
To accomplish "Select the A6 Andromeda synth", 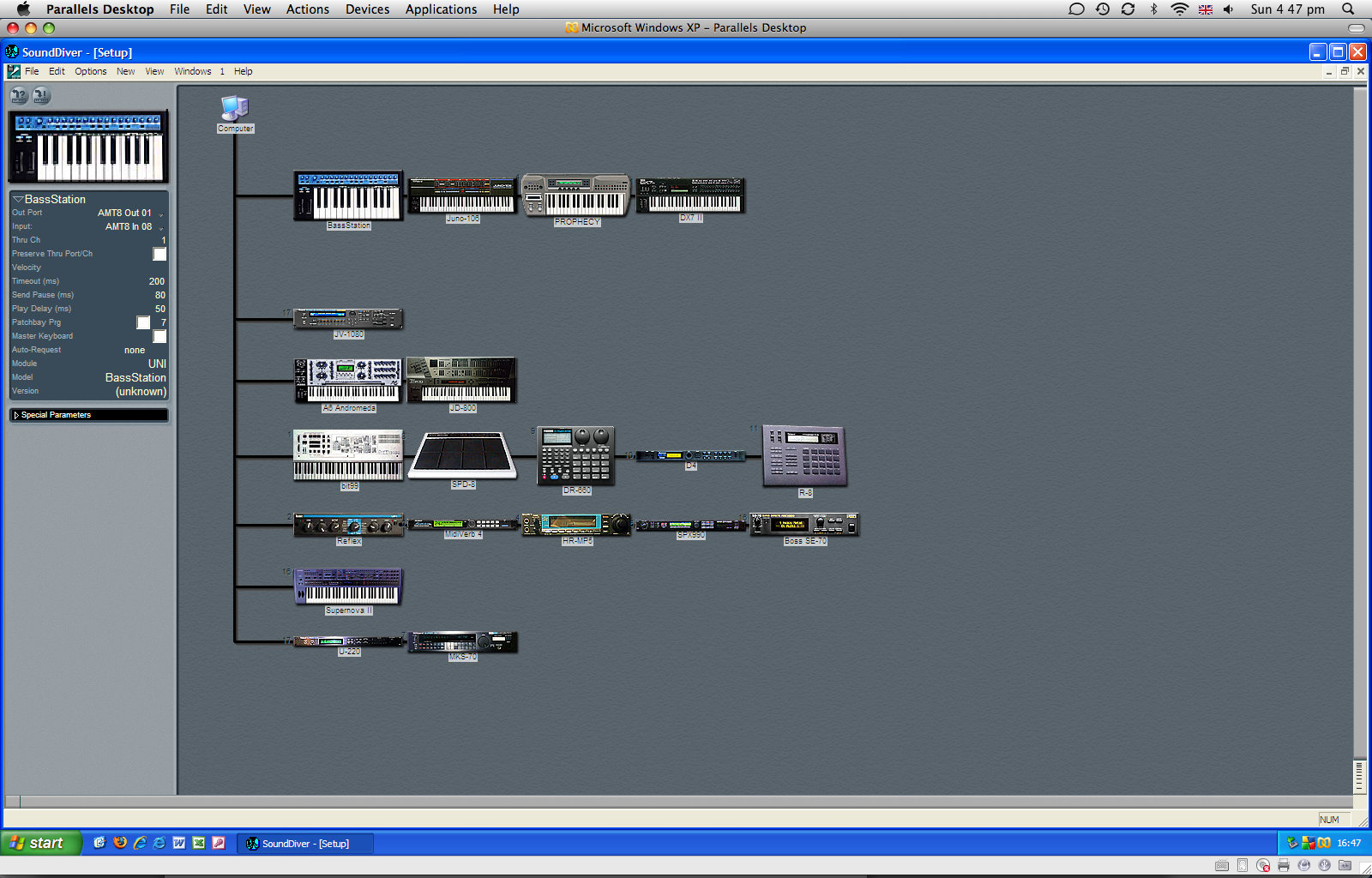I will (348, 381).
